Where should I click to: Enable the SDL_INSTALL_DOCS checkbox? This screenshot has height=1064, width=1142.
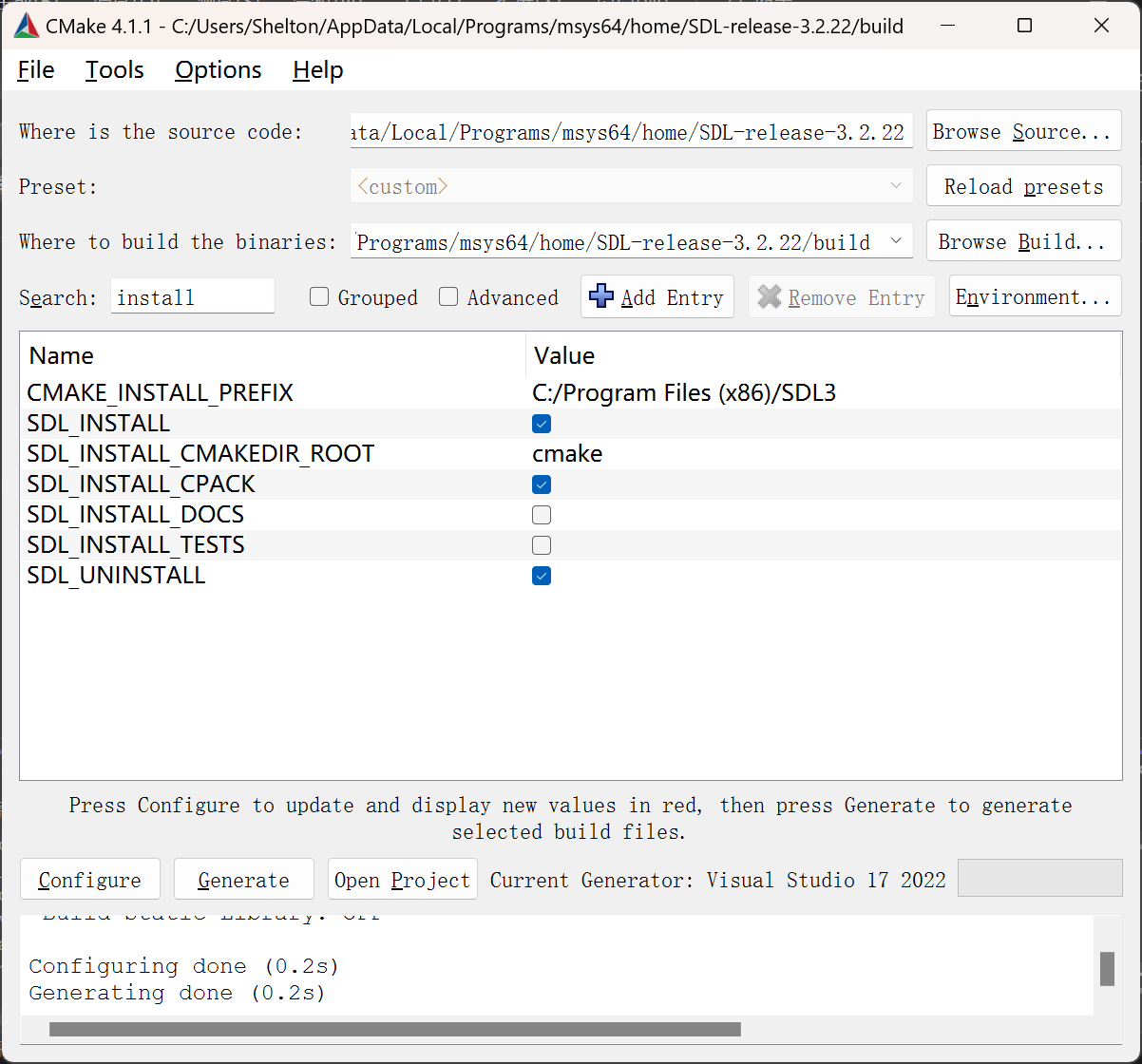(x=542, y=515)
